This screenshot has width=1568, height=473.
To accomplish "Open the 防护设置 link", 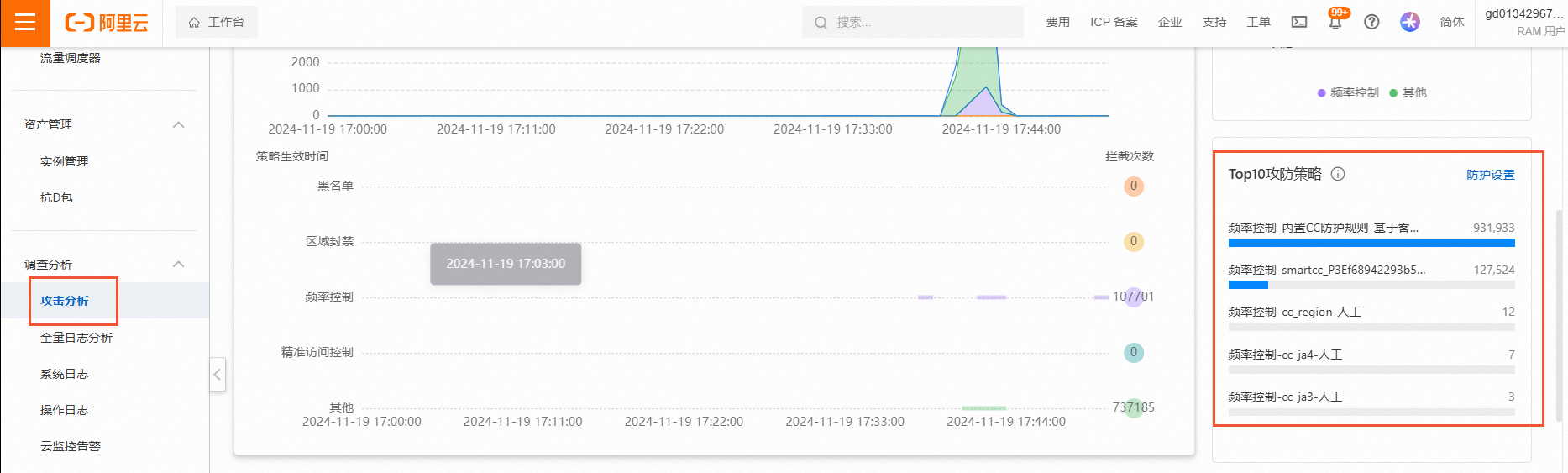I will pyautogui.click(x=1491, y=175).
